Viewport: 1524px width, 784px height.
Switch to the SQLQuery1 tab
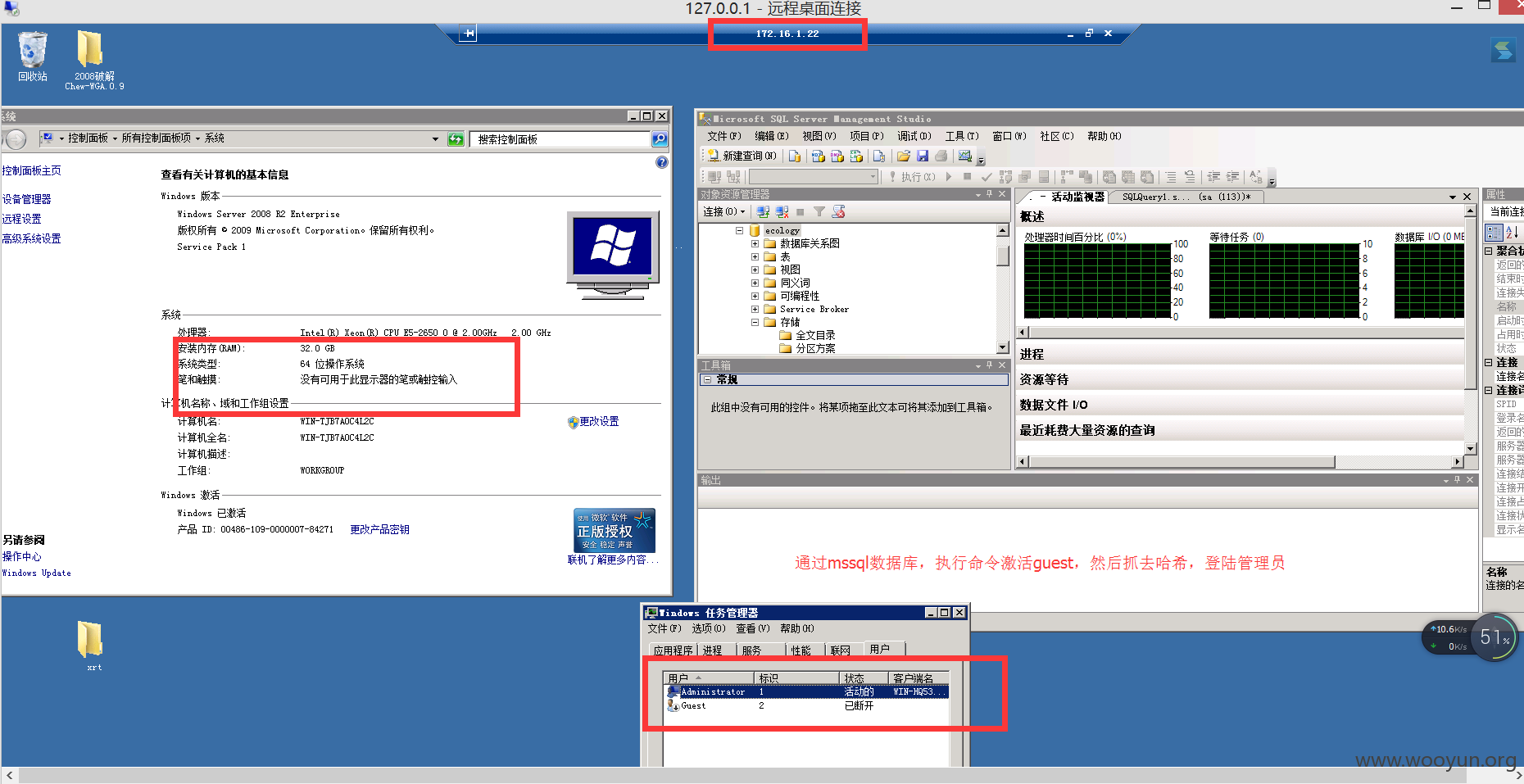pyautogui.click(x=1186, y=197)
